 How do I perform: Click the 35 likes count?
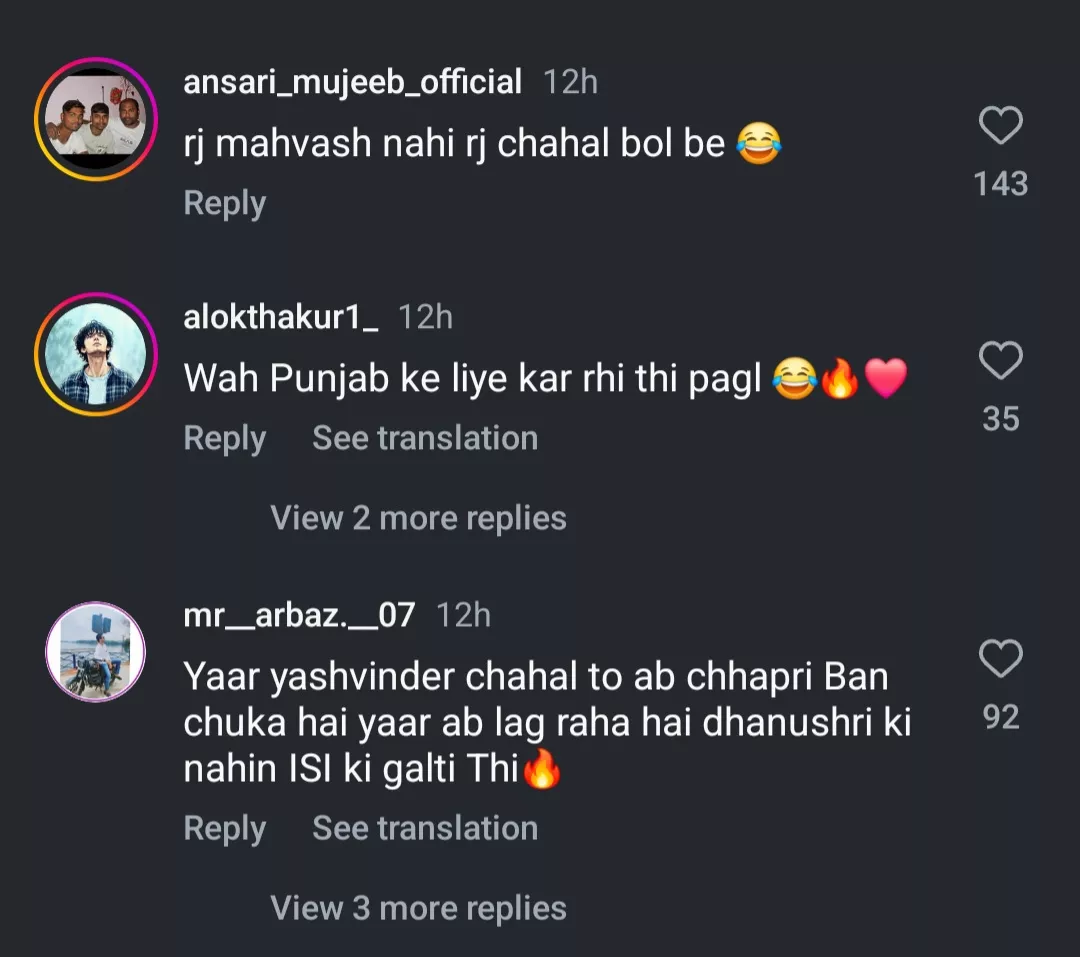1000,419
